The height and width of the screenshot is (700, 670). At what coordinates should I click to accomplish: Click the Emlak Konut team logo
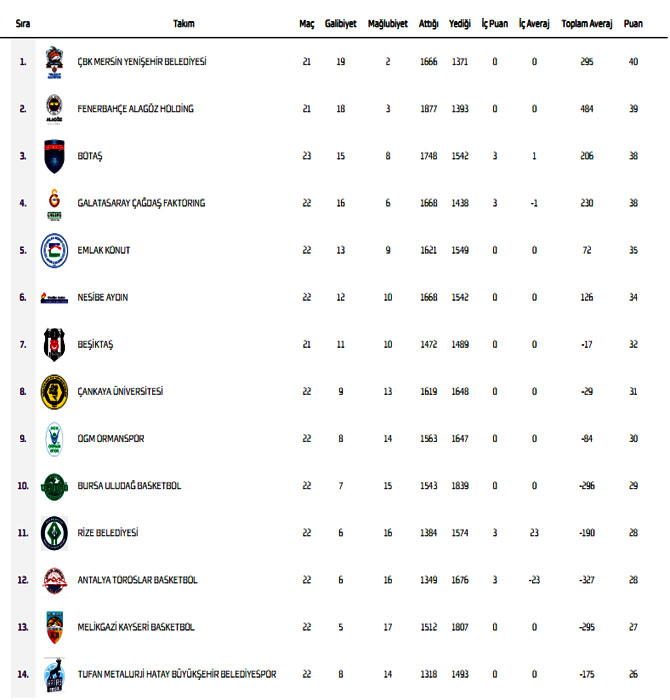(54, 250)
